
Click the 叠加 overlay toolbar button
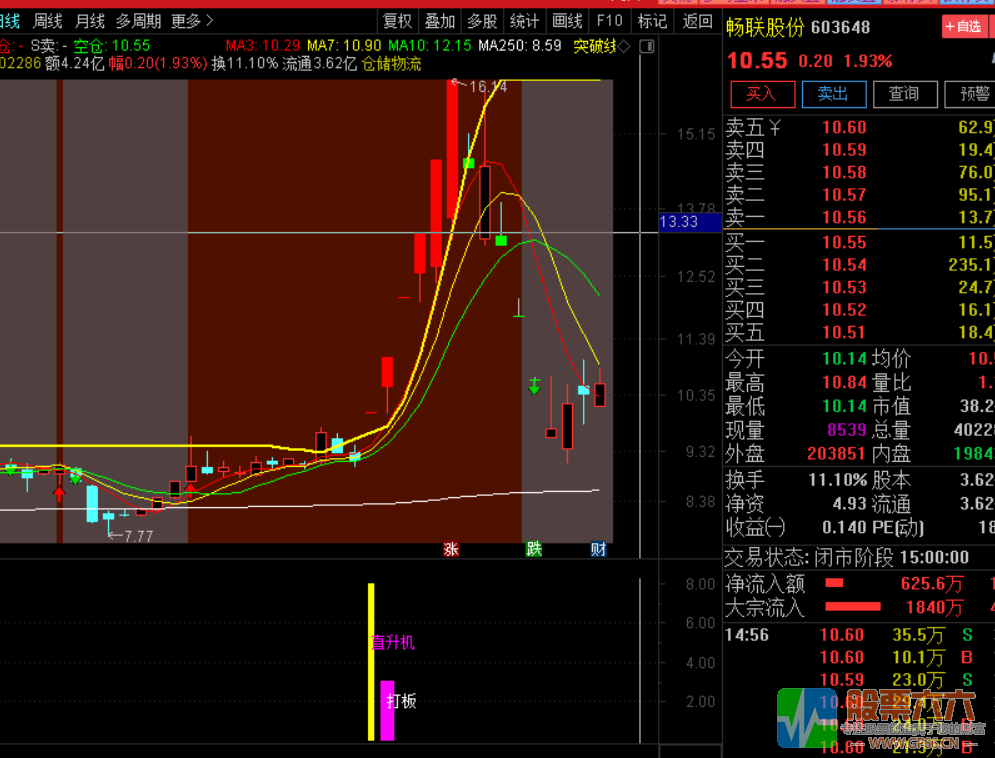point(440,22)
